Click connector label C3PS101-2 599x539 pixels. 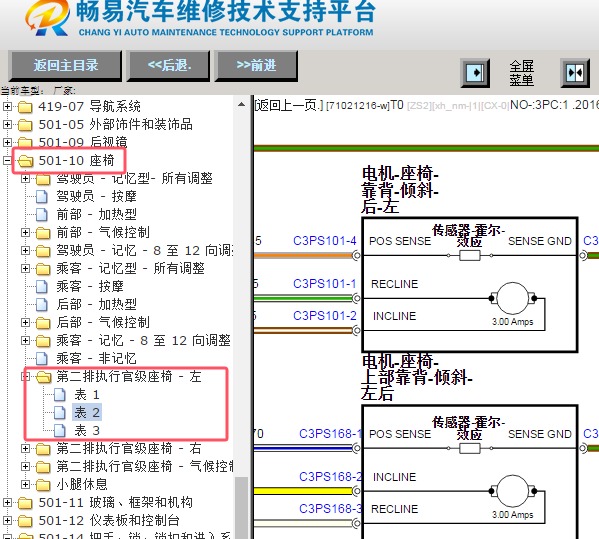[x=325, y=316]
